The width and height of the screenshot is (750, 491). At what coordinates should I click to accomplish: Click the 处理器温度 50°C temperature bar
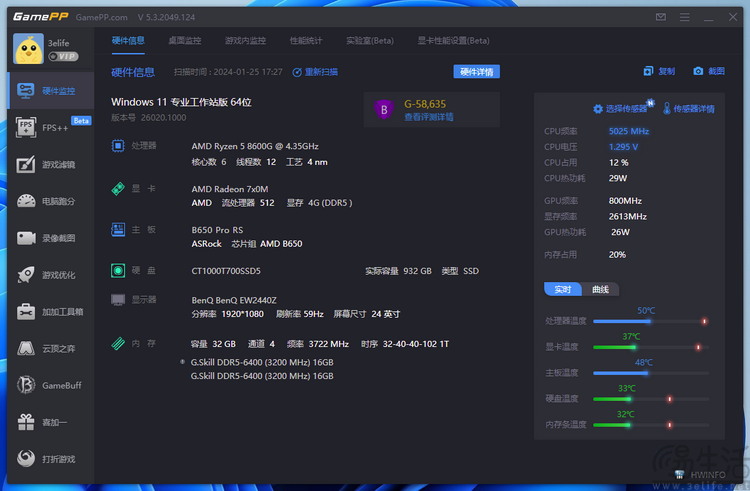click(x=651, y=321)
